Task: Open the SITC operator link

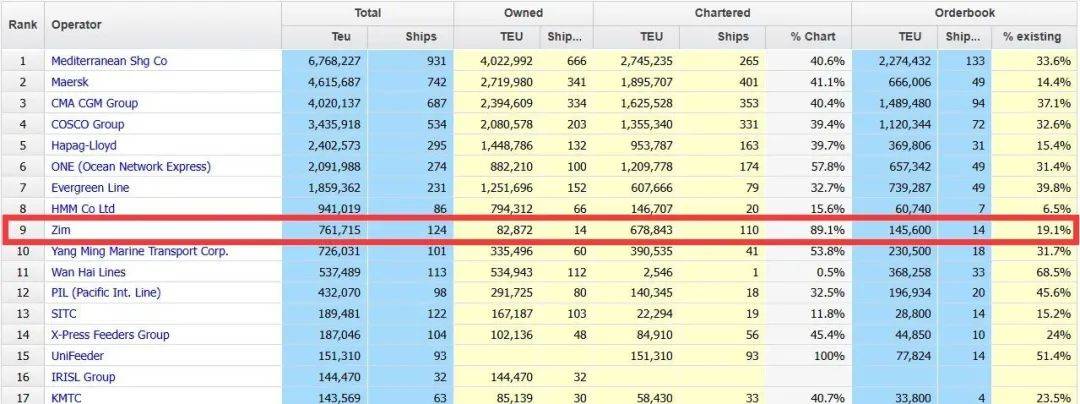Action: (64, 314)
